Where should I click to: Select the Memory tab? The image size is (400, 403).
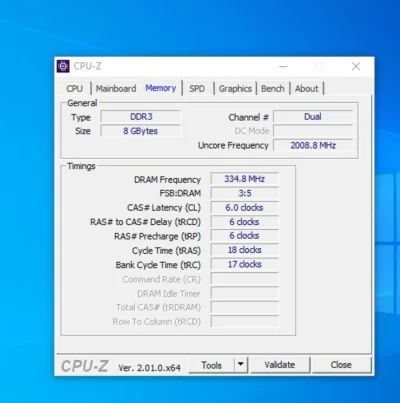(x=161, y=88)
